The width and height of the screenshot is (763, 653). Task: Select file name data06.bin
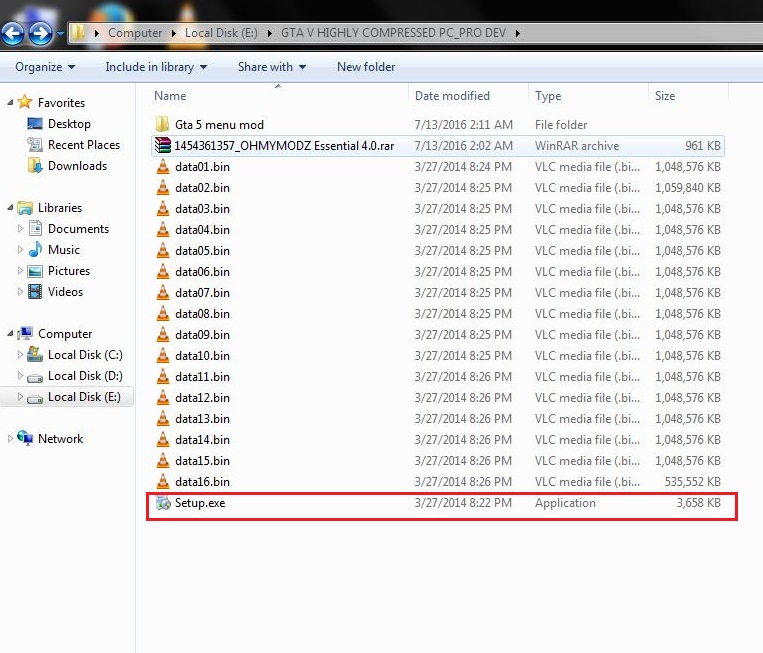tap(202, 272)
